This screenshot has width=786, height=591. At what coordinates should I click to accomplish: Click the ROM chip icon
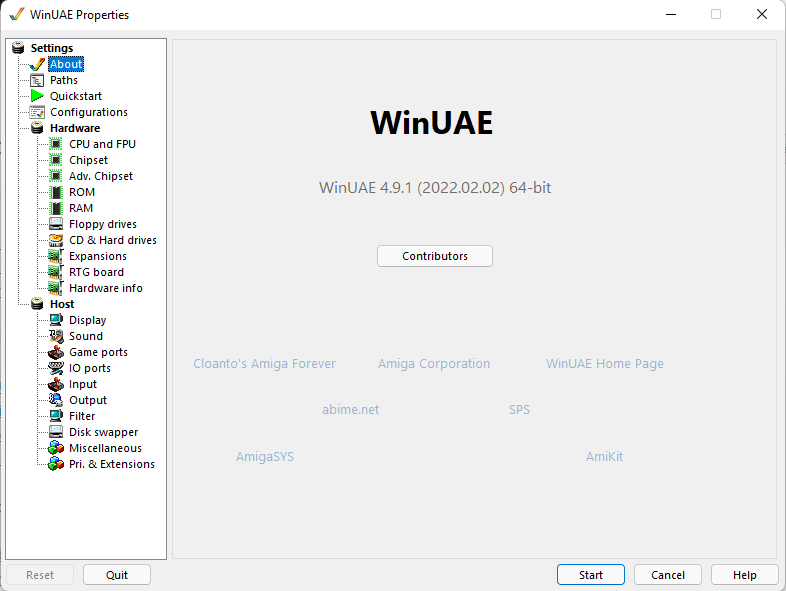pos(57,192)
